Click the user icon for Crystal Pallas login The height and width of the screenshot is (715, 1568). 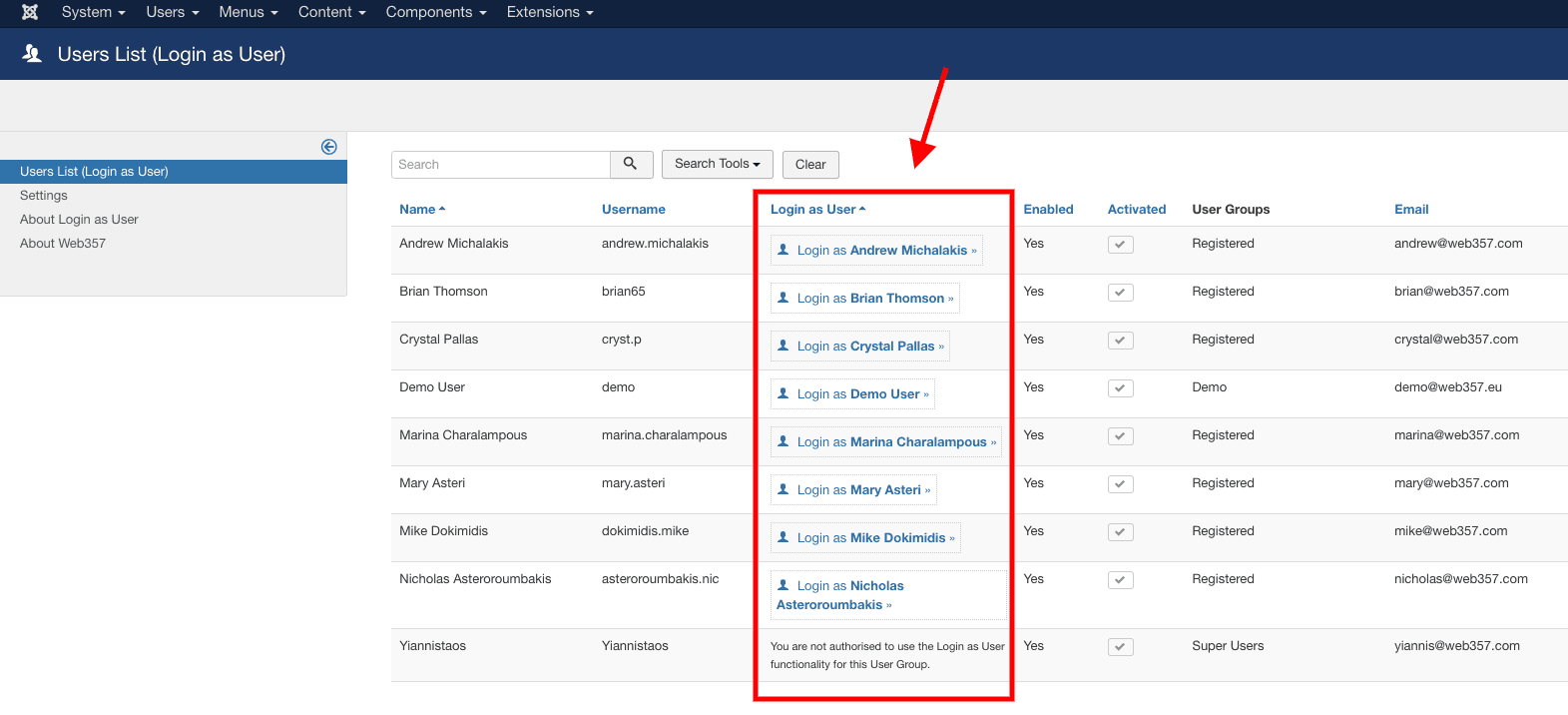click(784, 346)
